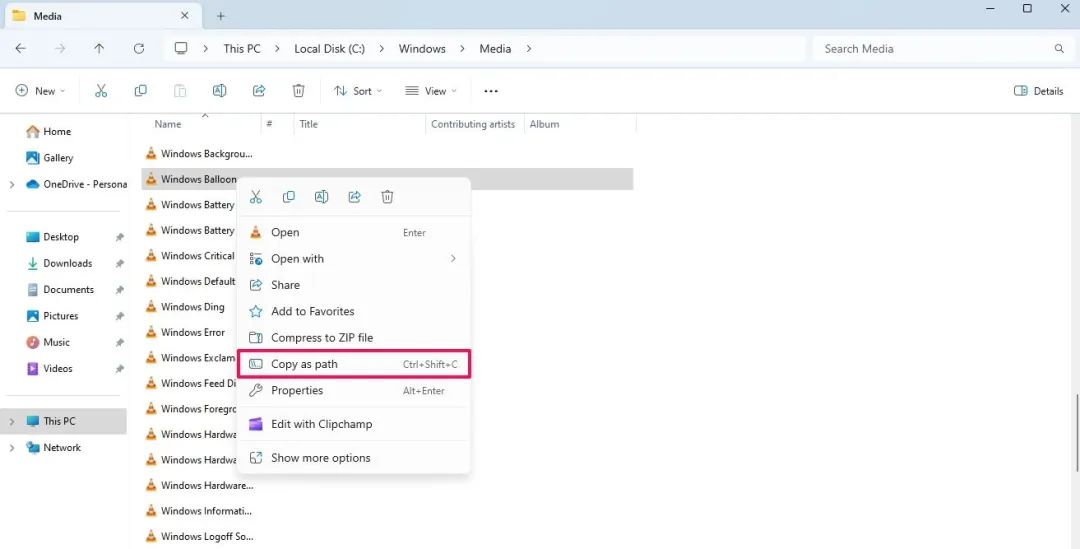Unpin Music using its pin icon

[119, 342]
